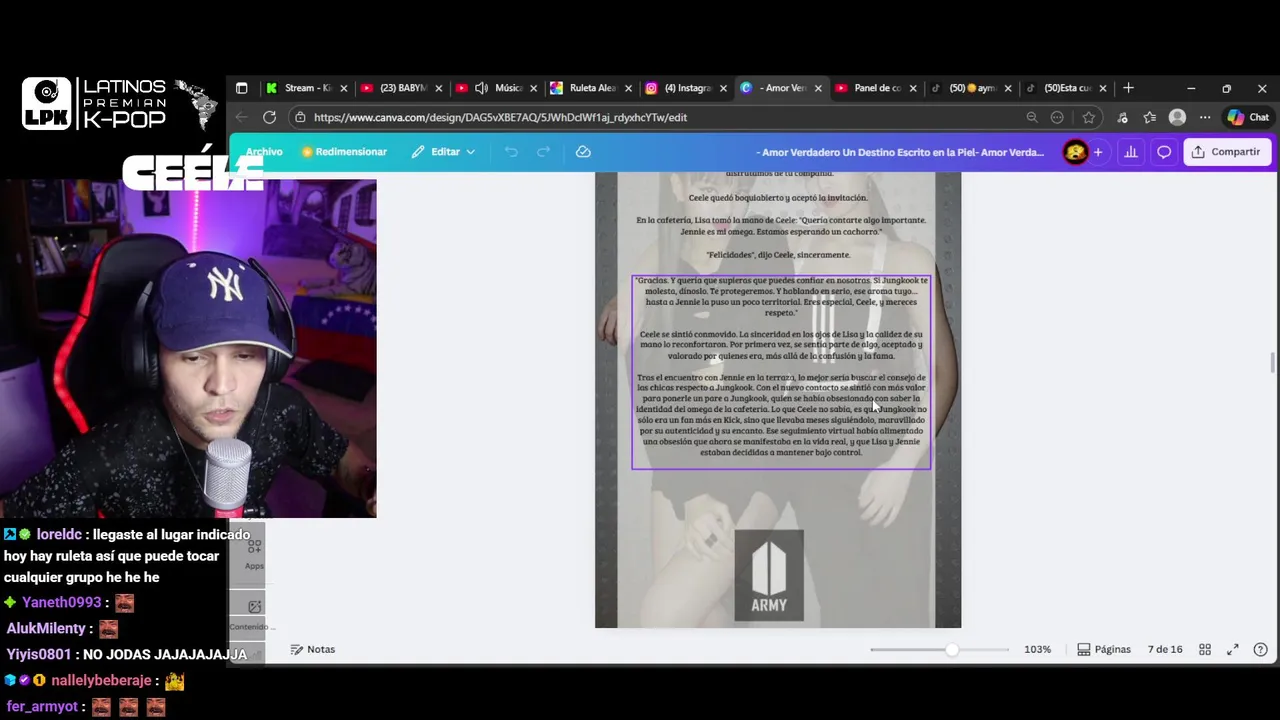Open the Contenido sidebar icon
This screenshot has height=720, width=1280.
(x=254, y=613)
